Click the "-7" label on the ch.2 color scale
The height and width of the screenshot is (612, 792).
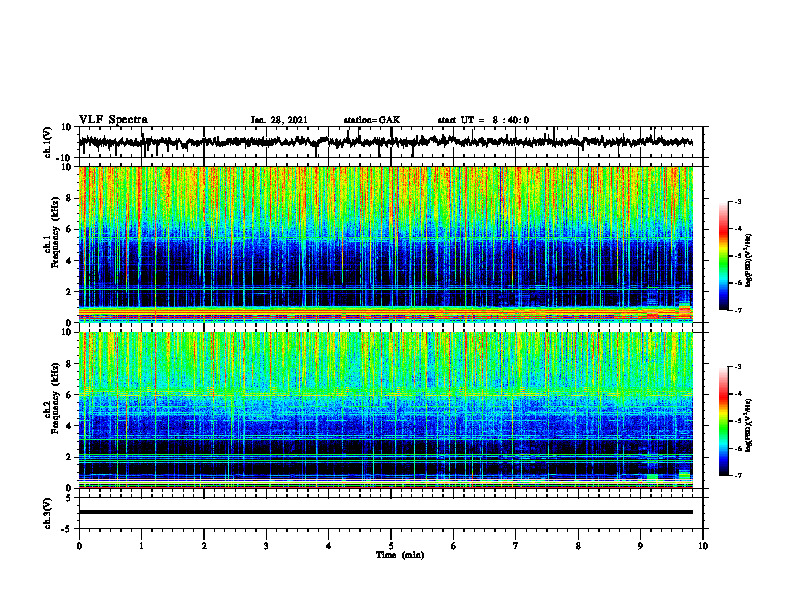tap(738, 475)
